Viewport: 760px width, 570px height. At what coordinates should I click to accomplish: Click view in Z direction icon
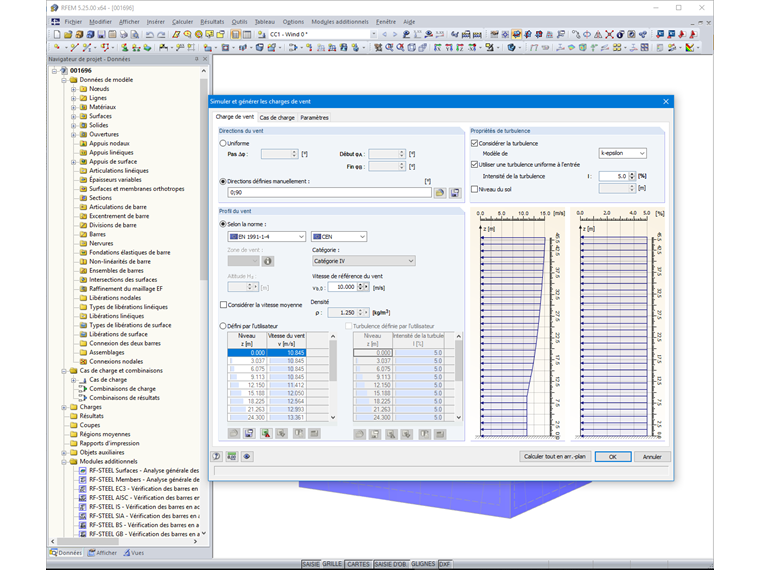[460, 48]
